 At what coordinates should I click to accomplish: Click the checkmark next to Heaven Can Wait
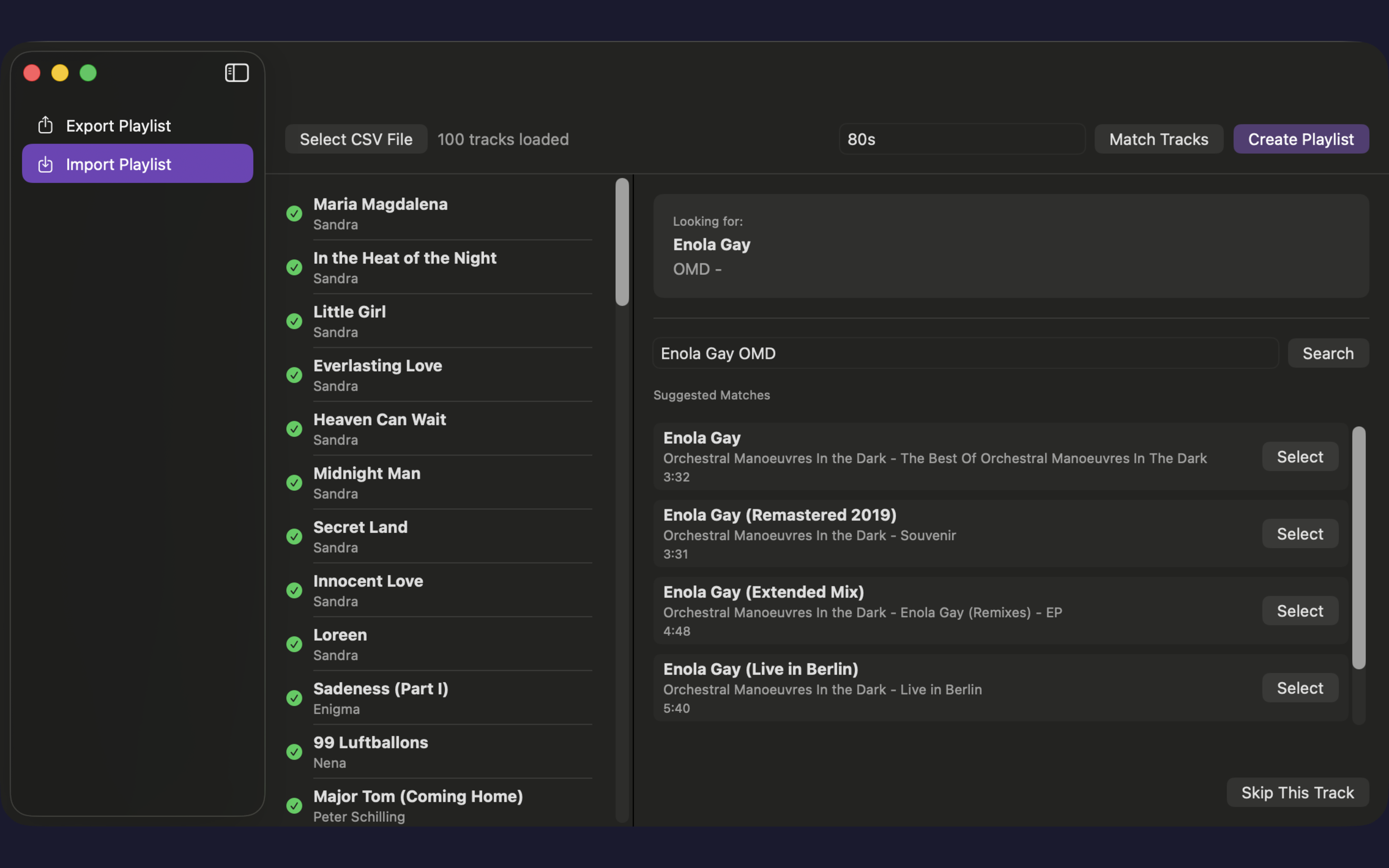tap(295, 429)
